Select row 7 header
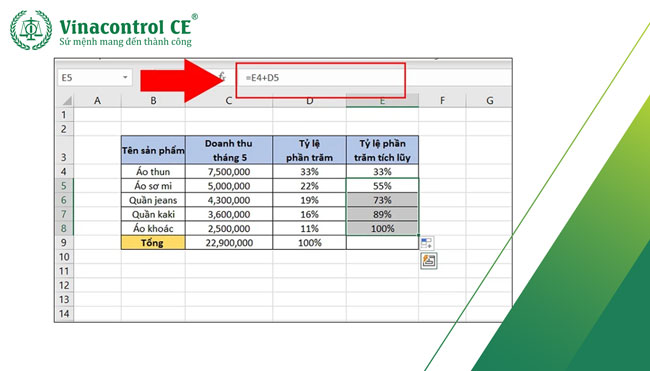The image size is (650, 371). [64, 214]
